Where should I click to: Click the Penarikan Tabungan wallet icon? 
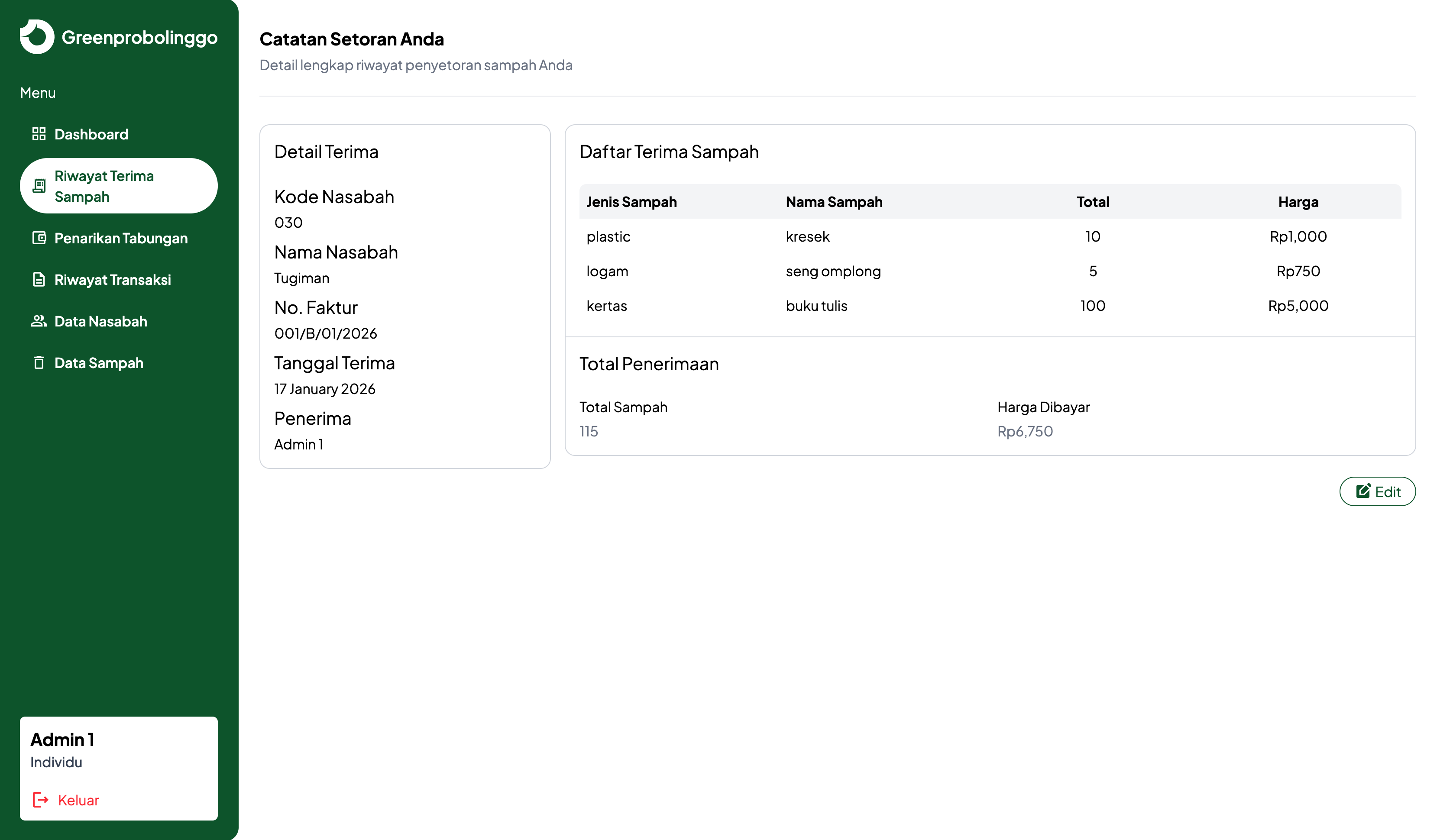click(x=39, y=238)
